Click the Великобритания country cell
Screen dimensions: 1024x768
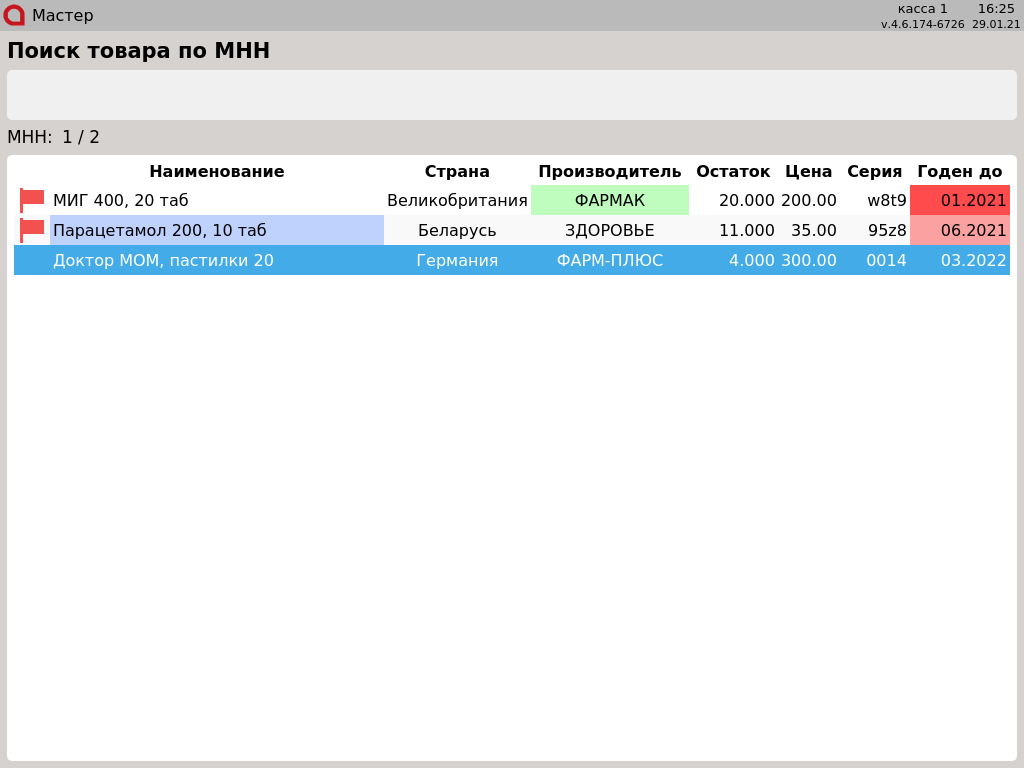(457, 200)
